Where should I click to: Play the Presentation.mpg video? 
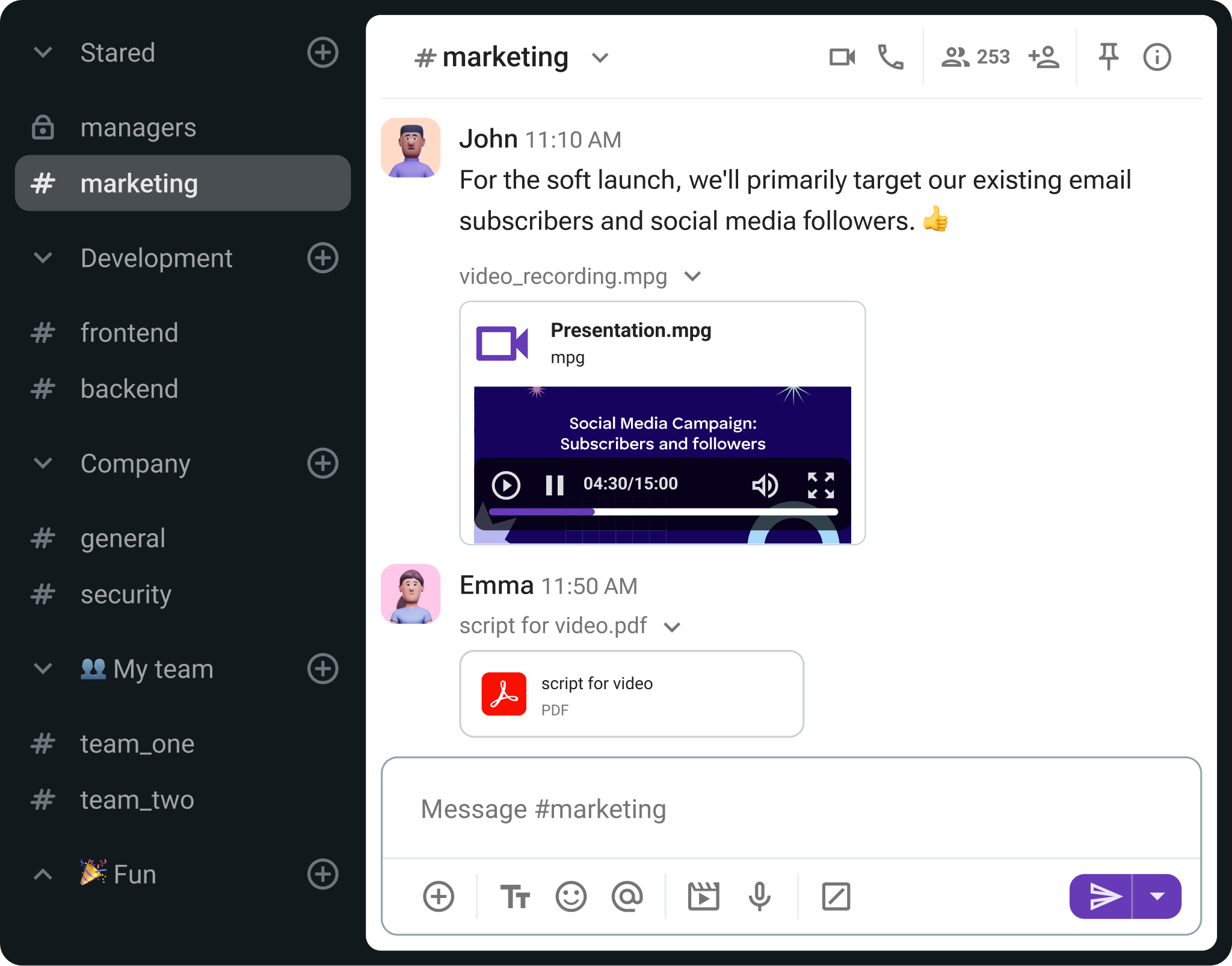[506, 485]
